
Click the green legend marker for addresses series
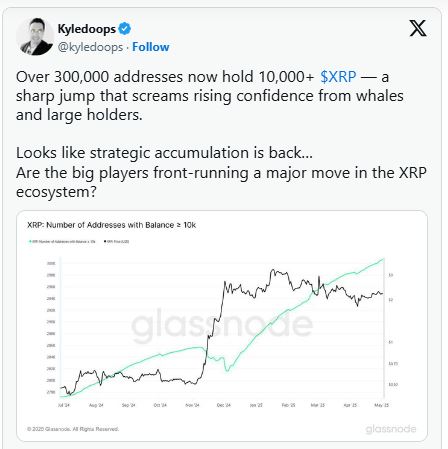tap(30, 241)
